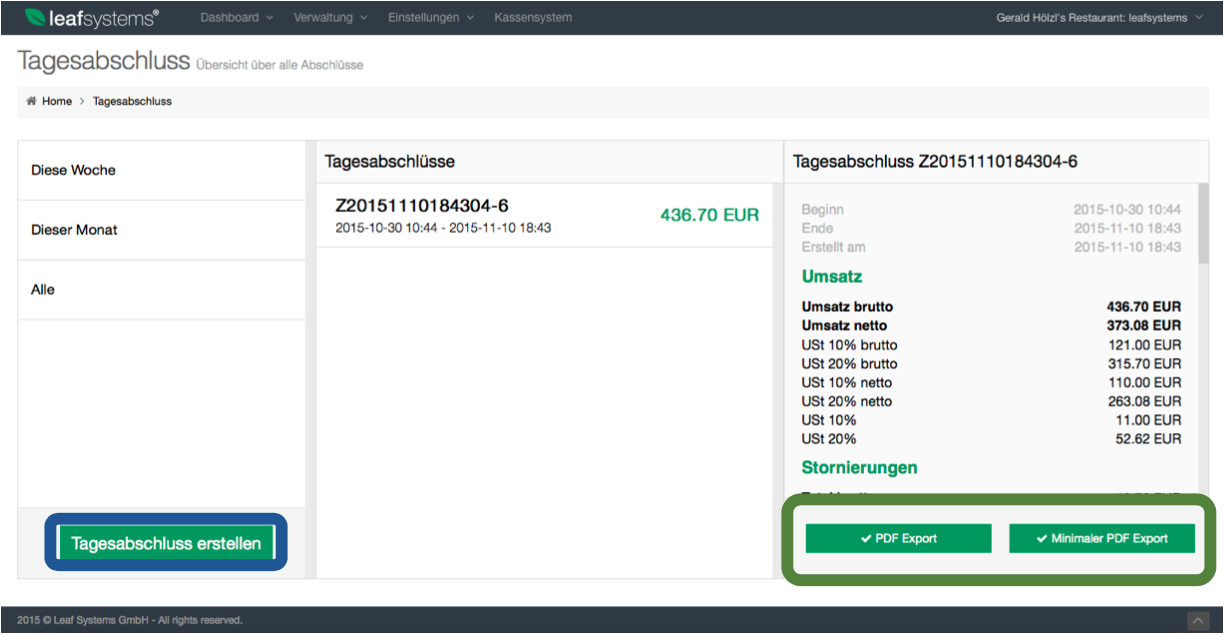
Task: Open the Einstellungen dropdown
Action: 424,17
